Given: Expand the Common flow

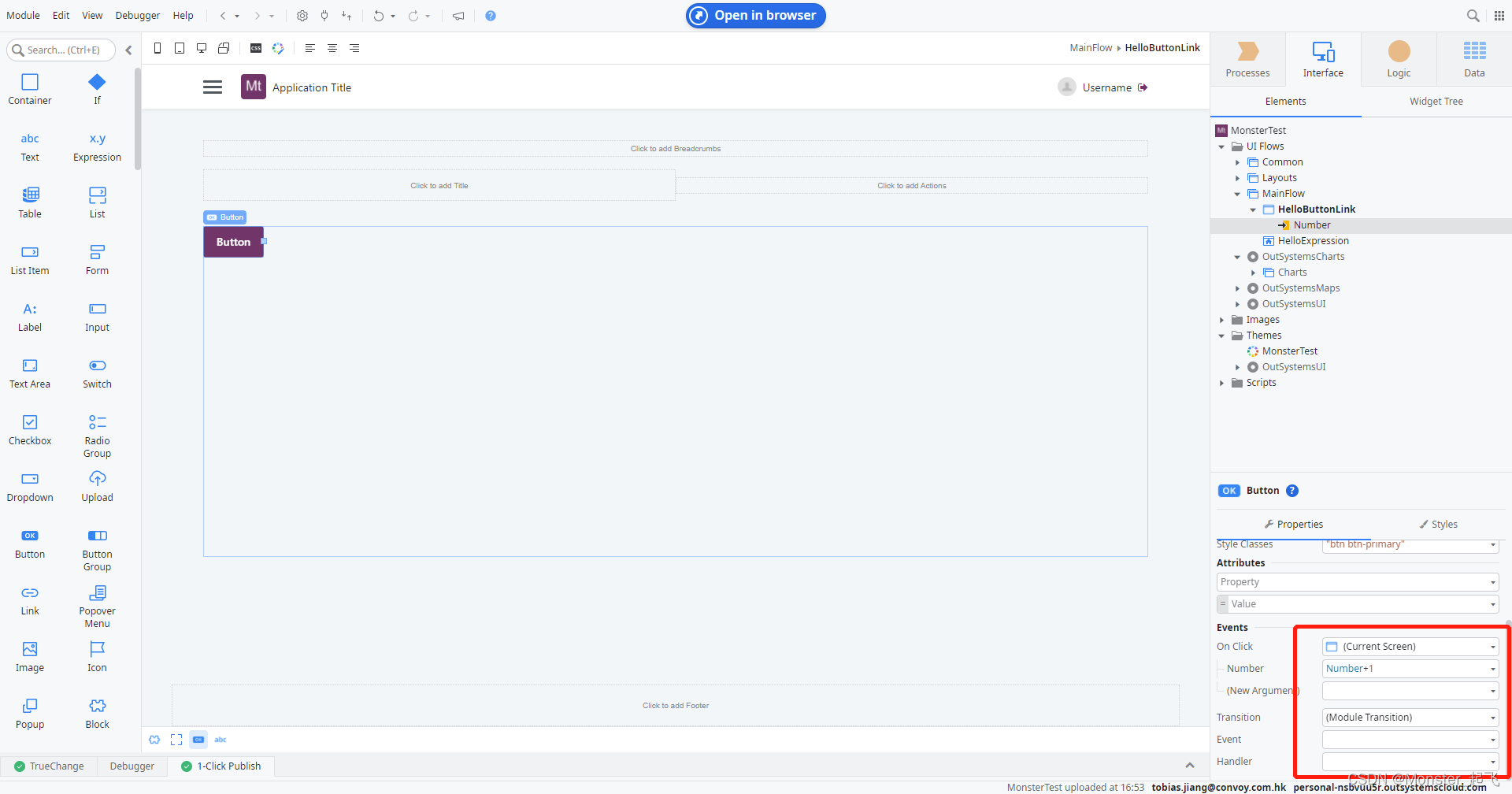Looking at the screenshot, I should (x=1238, y=162).
